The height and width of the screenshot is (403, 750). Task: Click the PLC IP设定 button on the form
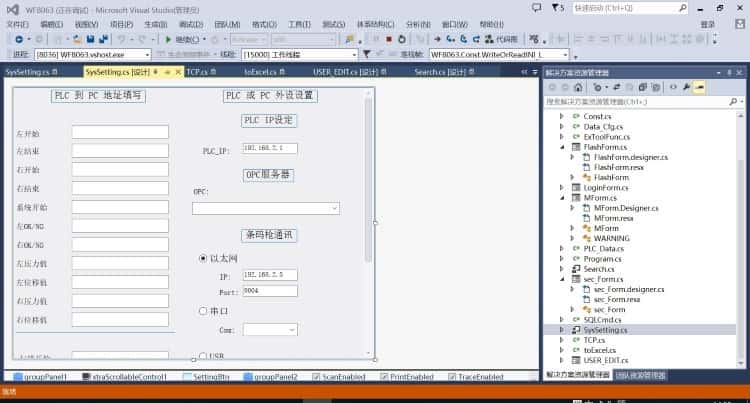click(268, 120)
